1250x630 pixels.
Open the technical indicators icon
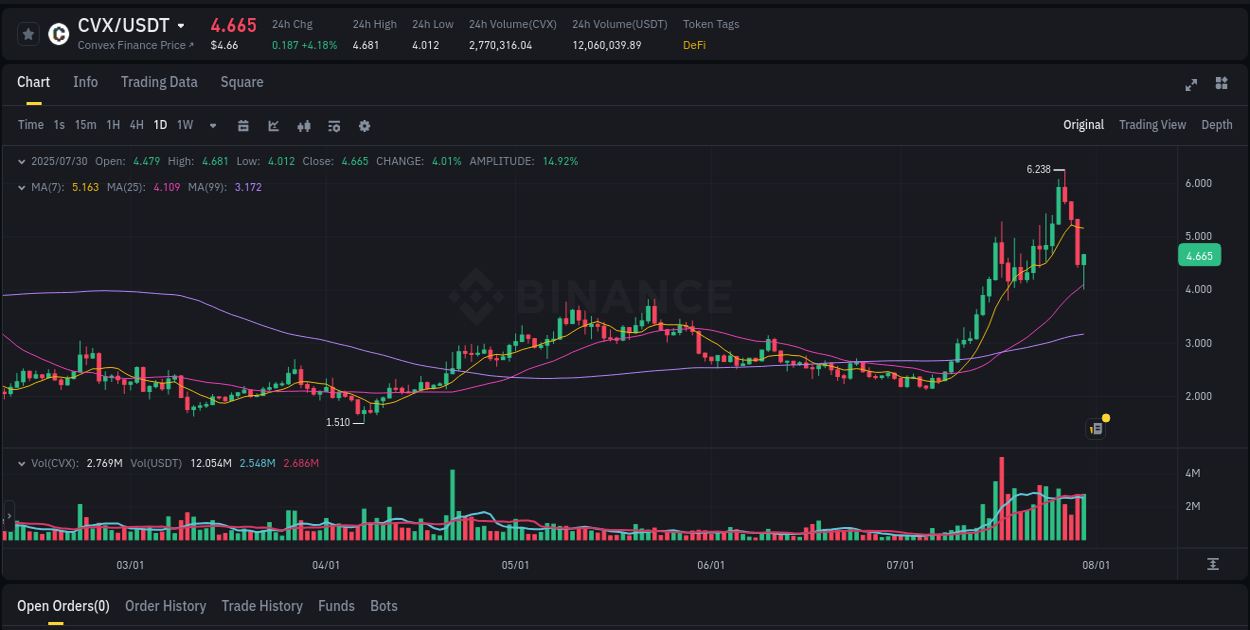pyautogui.click(x=333, y=126)
